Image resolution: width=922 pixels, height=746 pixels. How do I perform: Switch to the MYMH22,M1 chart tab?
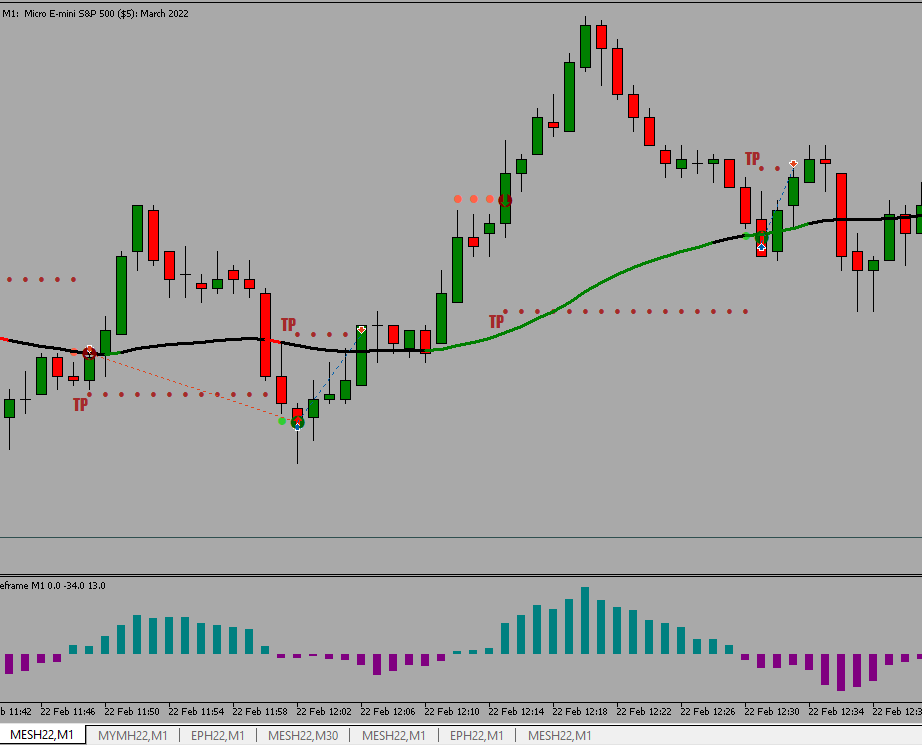(x=132, y=735)
